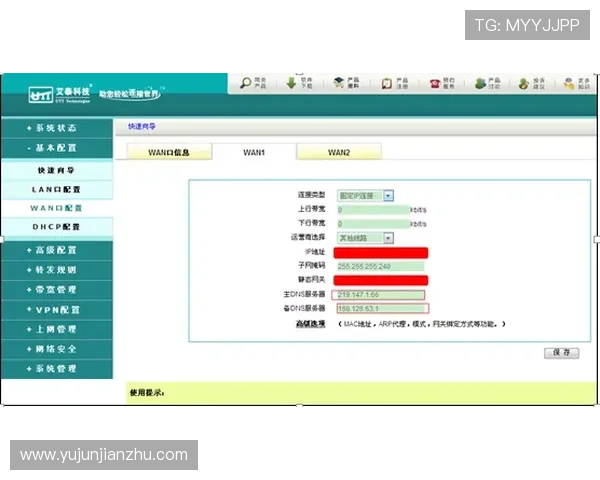Click the 使用提示 heading text

tap(147, 393)
